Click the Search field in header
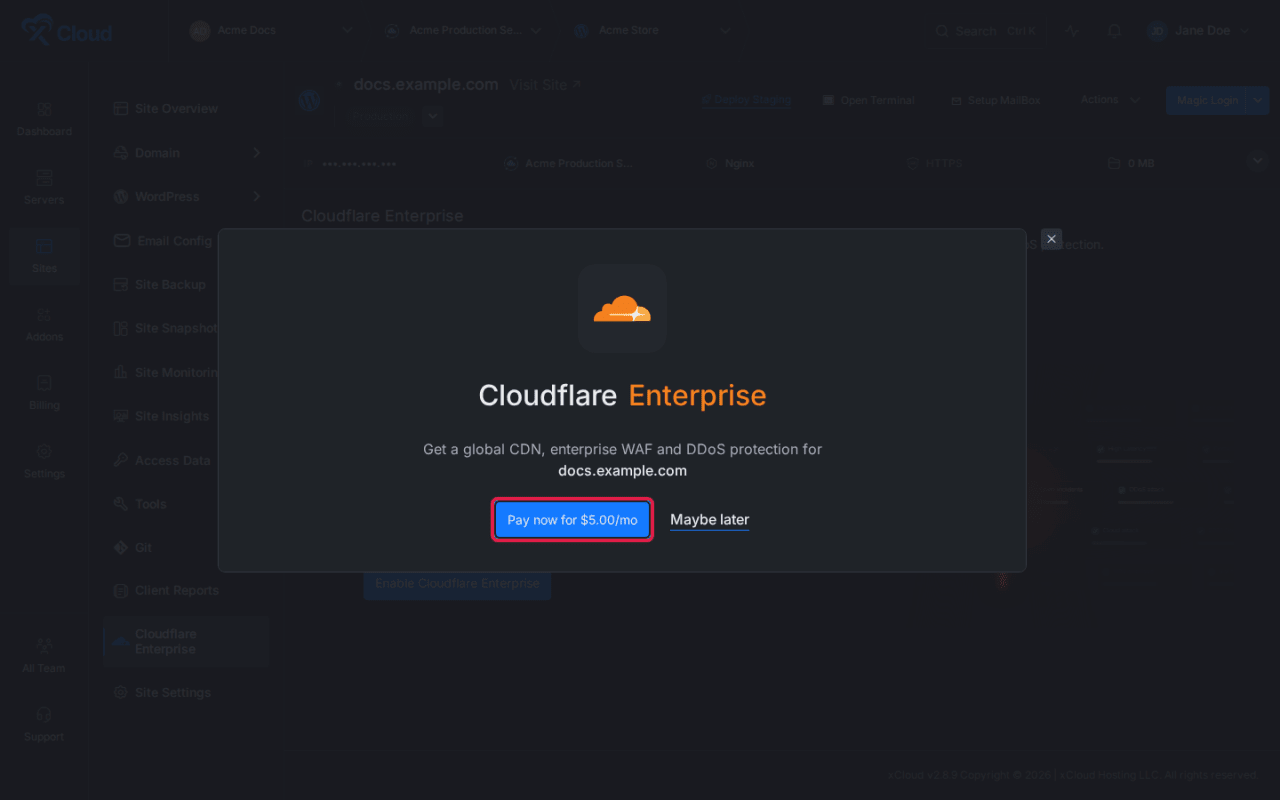Screen dimensions: 1280x800 (x=987, y=31)
